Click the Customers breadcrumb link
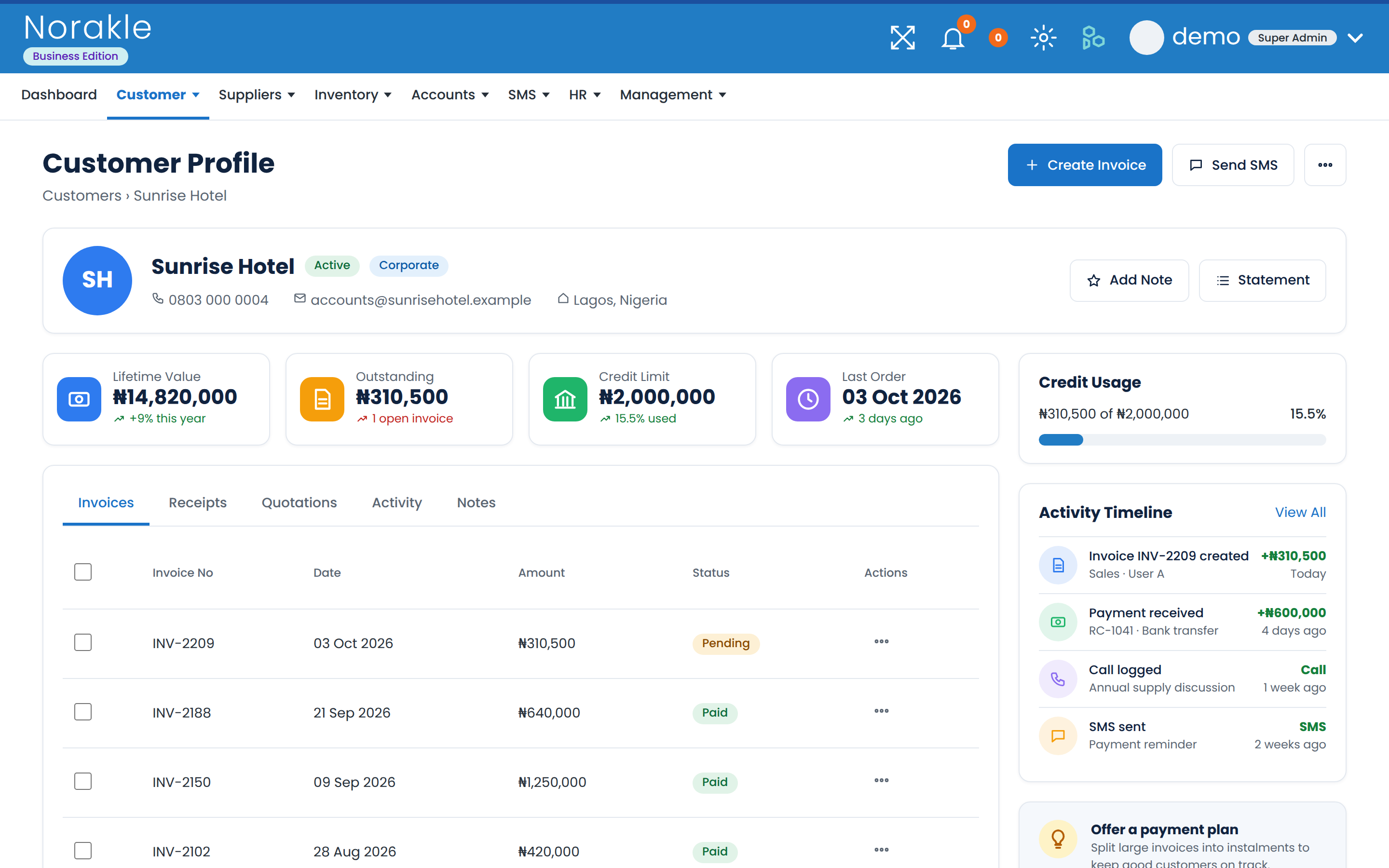 (x=82, y=195)
